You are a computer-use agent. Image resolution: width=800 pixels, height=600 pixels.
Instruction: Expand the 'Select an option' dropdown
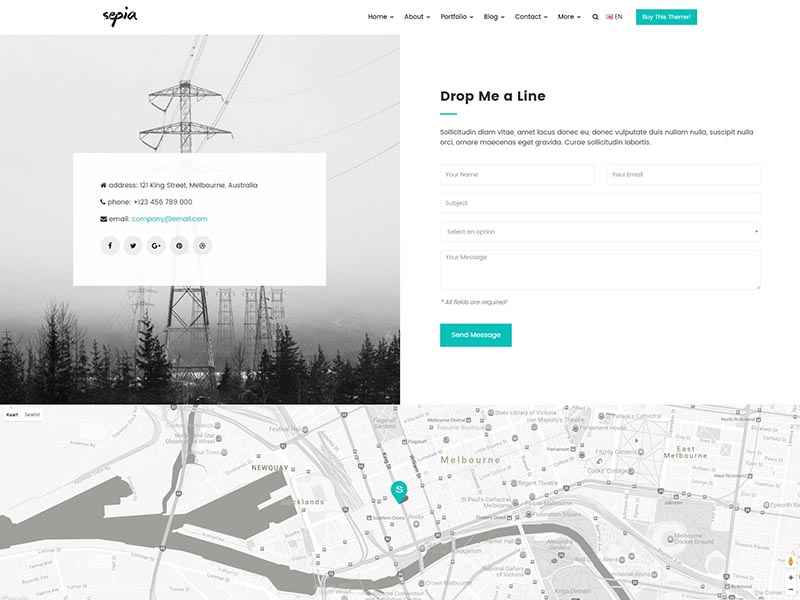point(600,232)
